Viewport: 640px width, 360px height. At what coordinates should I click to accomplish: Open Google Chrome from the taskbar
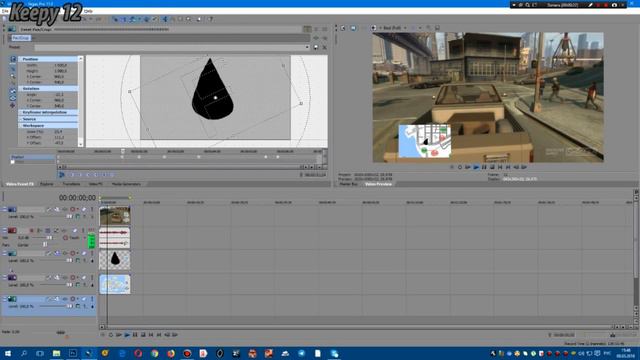(154, 353)
